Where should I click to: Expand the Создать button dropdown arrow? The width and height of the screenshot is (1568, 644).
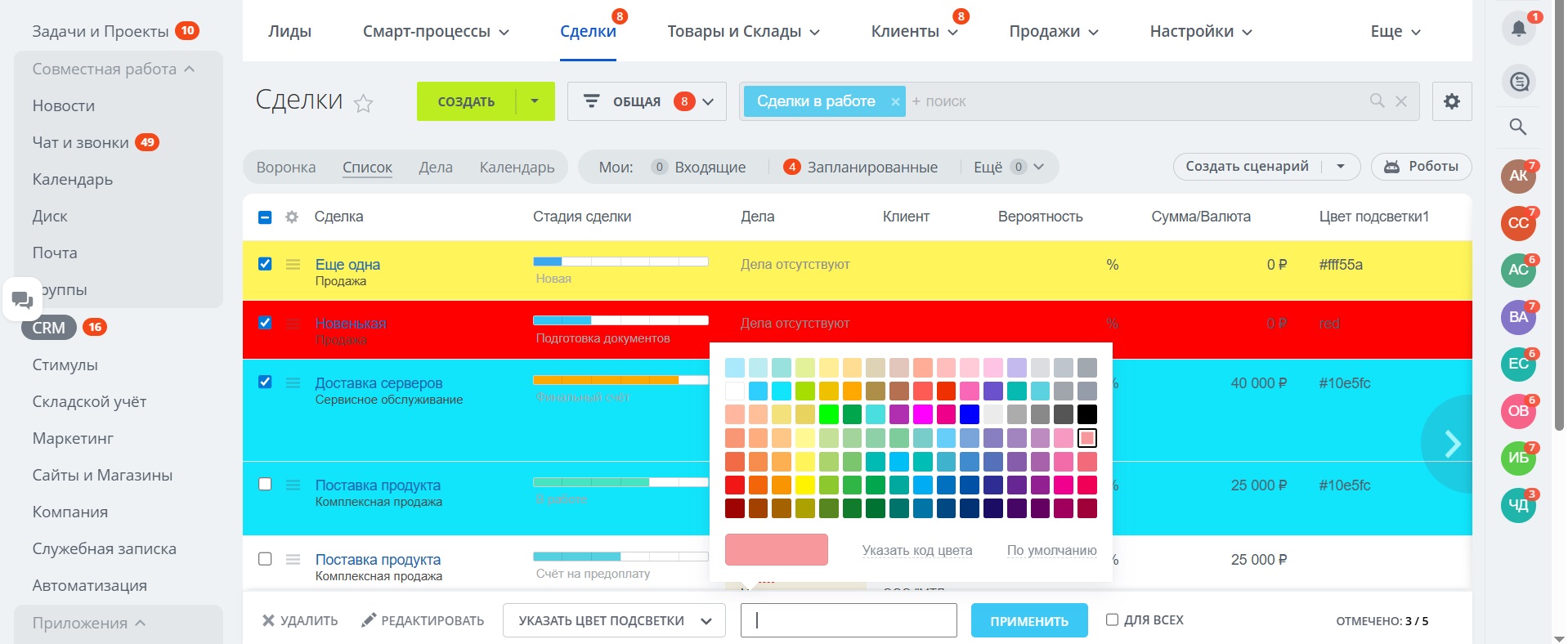535,101
